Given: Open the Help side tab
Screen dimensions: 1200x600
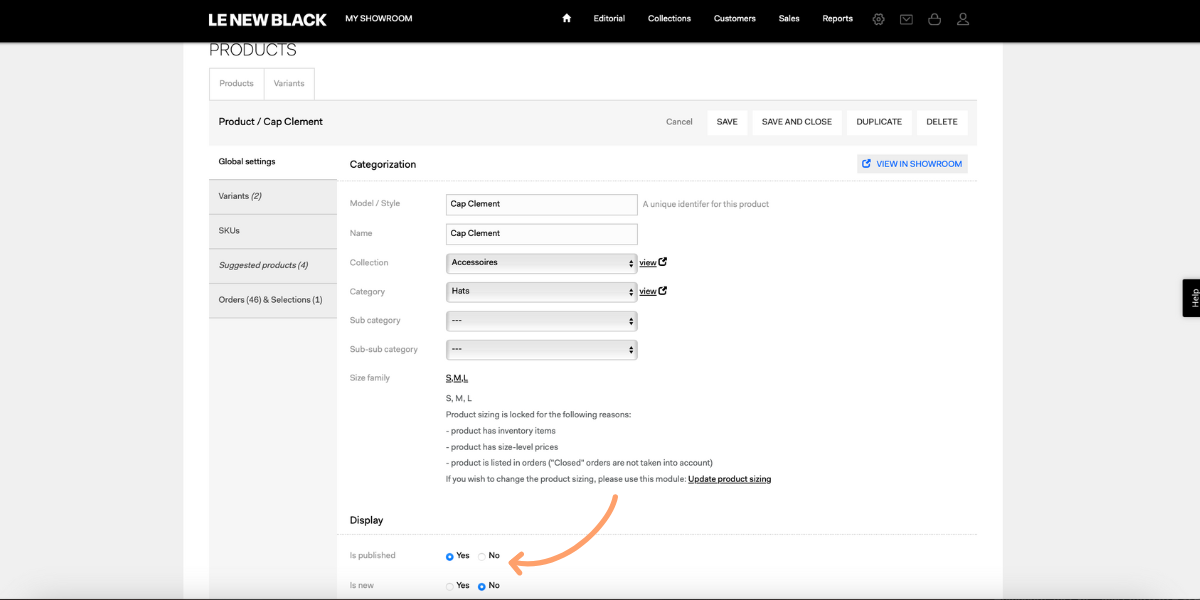Looking at the screenshot, I should tap(1191, 298).
